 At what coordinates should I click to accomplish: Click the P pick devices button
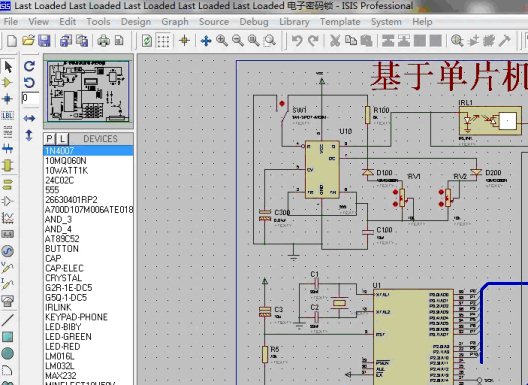[50, 139]
